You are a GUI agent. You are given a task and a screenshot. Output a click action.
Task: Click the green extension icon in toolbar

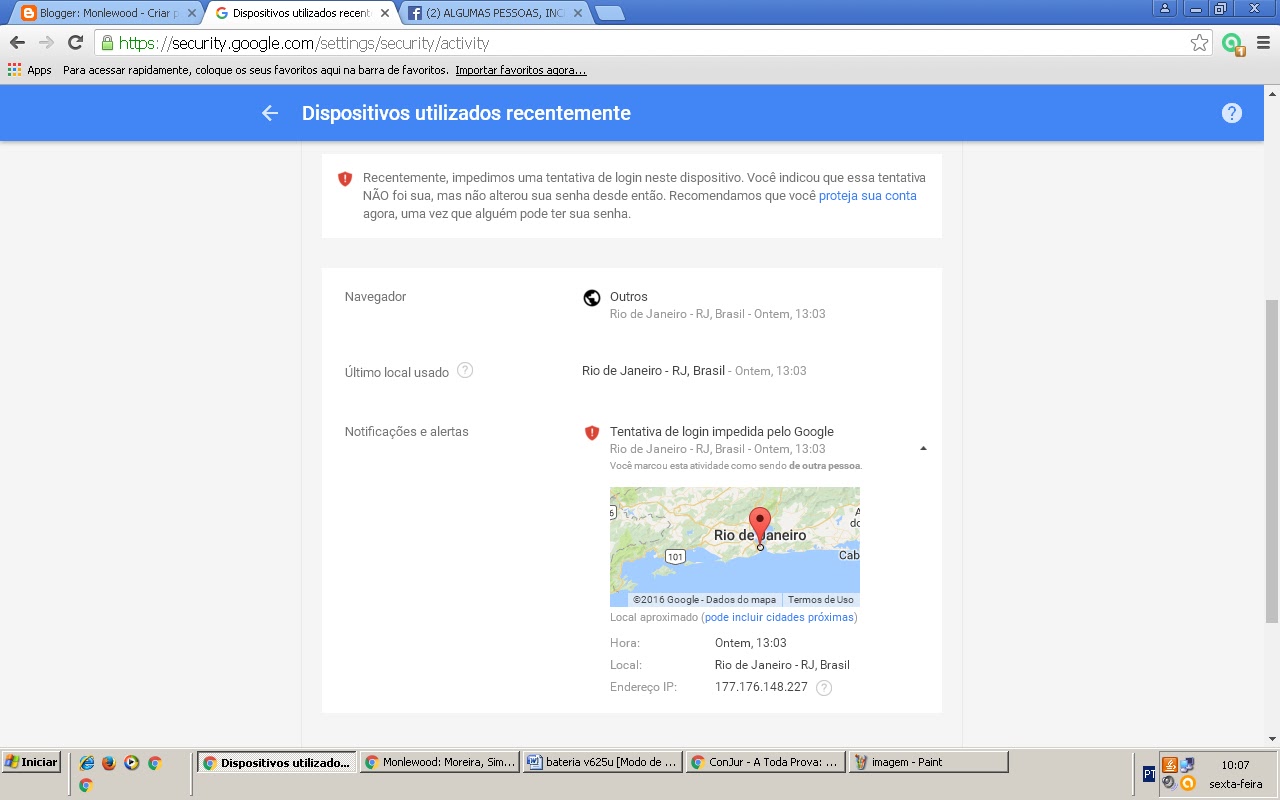click(x=1233, y=43)
